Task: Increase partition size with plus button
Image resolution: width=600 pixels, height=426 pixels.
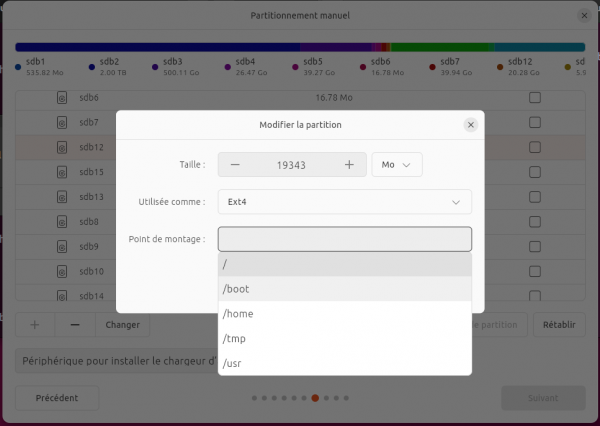Action: pos(349,165)
